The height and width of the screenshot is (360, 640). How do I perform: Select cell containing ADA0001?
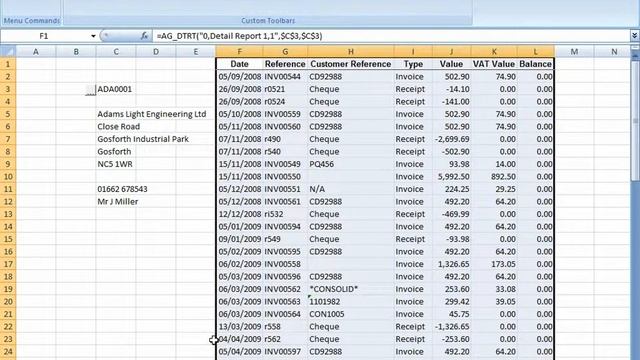115,89
